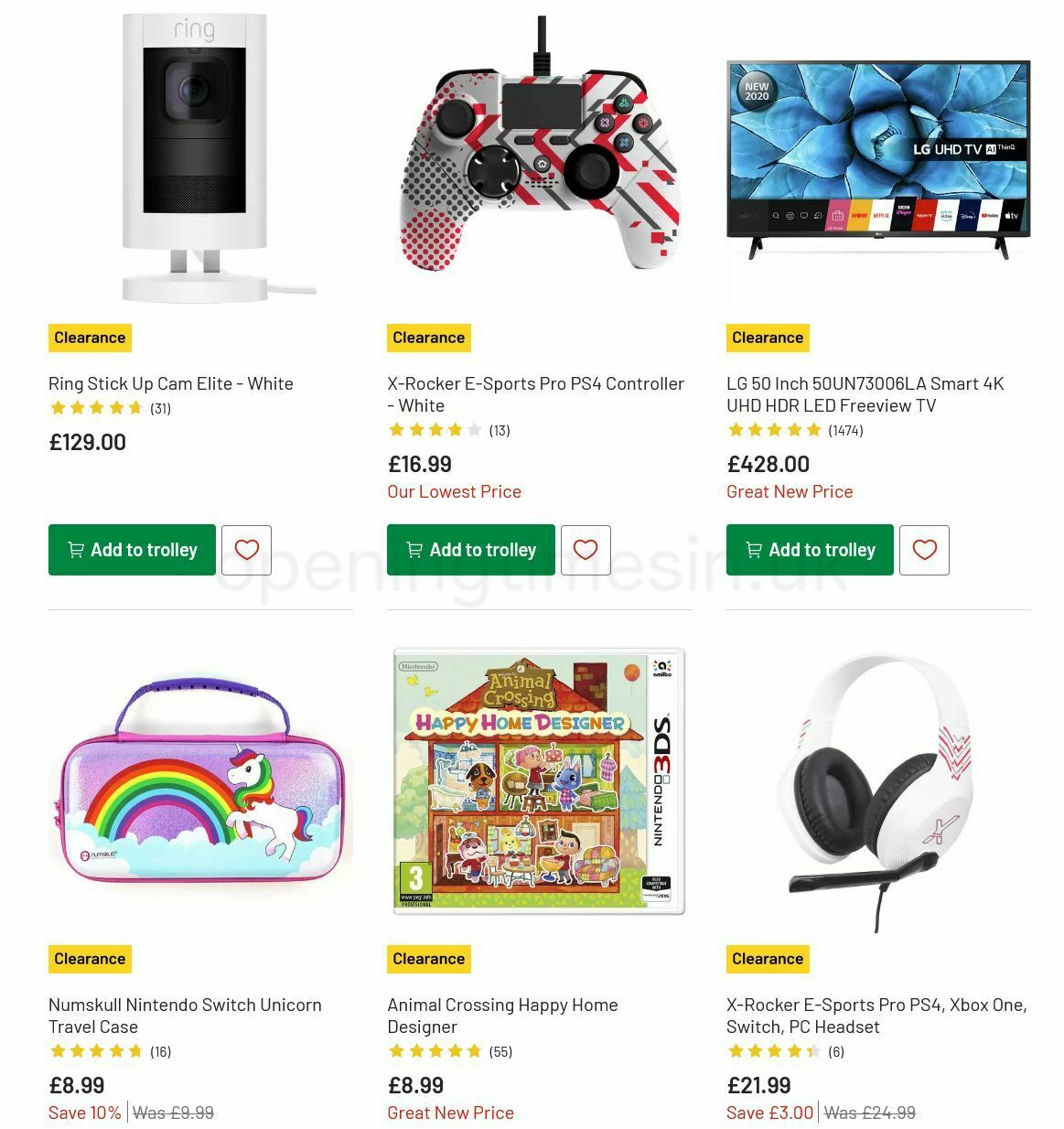Image resolution: width=1064 pixels, height=1129 pixels.
Task: Add to trolley the Ring Stick Up Cam
Action: tap(132, 550)
